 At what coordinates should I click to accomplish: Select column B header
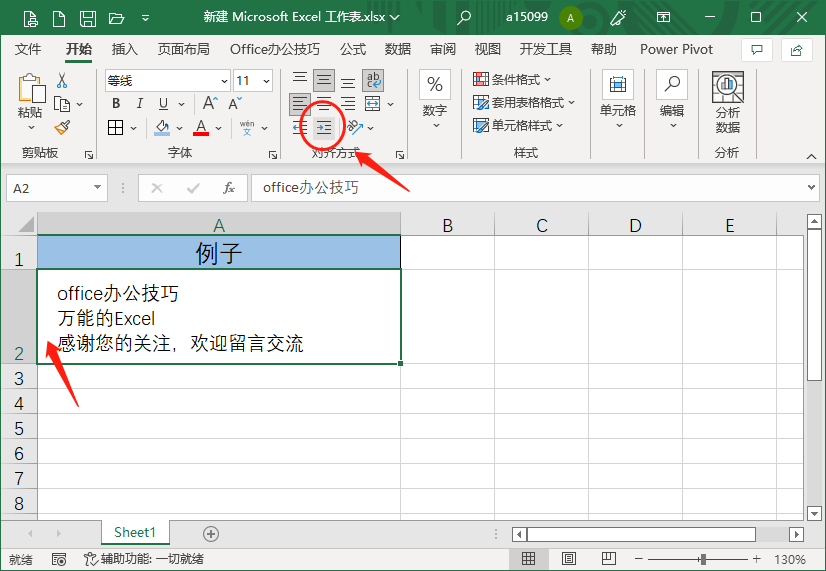[447, 225]
